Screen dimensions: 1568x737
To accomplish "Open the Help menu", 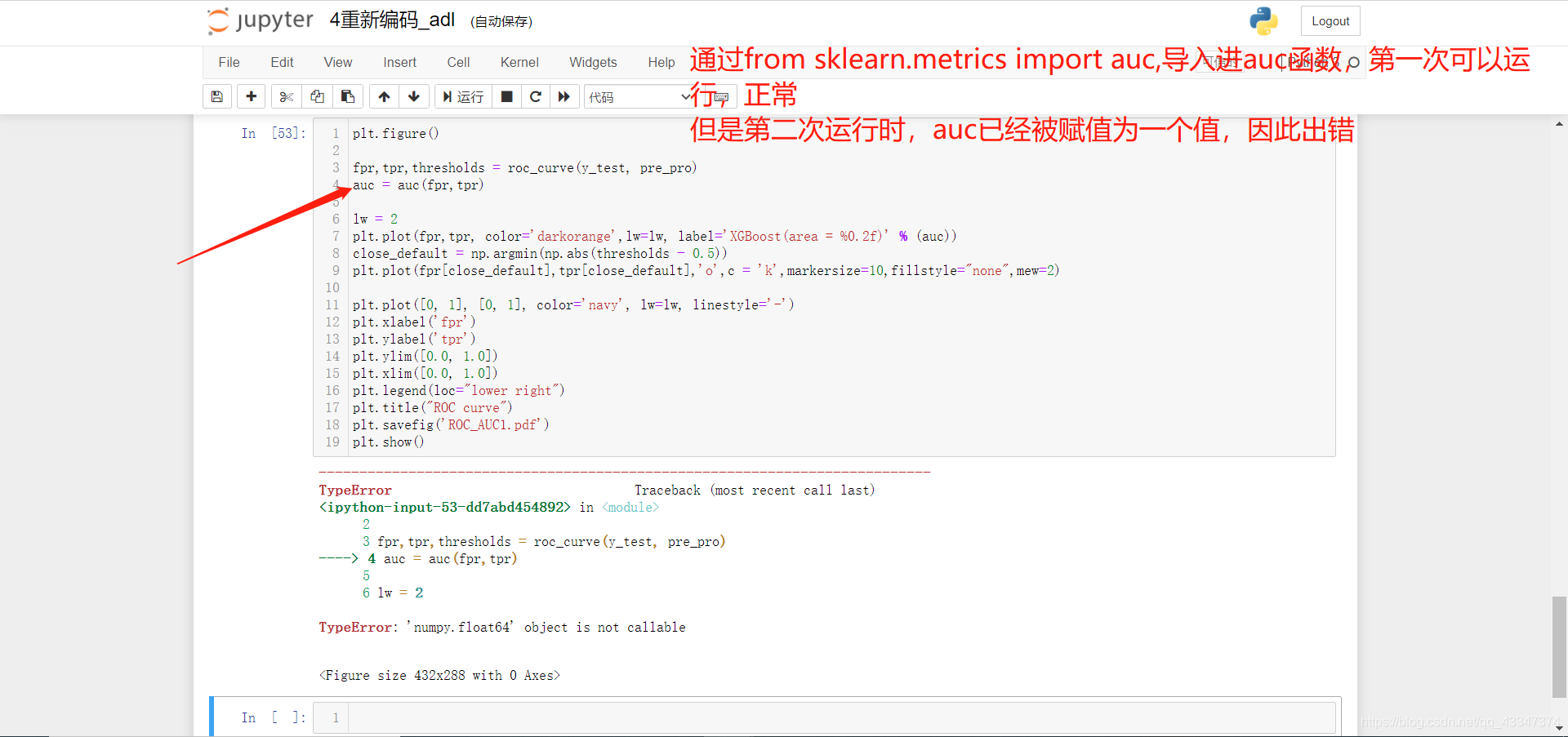I will click(661, 62).
